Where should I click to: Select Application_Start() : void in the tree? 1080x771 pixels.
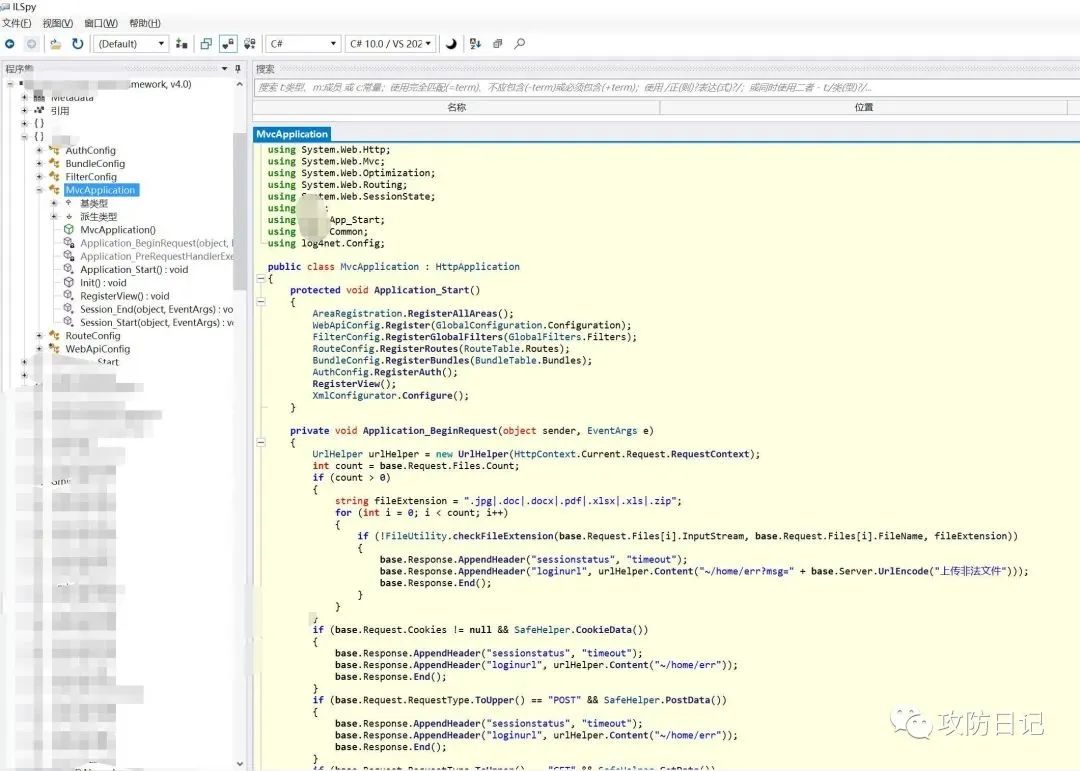pyautogui.click(x=134, y=270)
